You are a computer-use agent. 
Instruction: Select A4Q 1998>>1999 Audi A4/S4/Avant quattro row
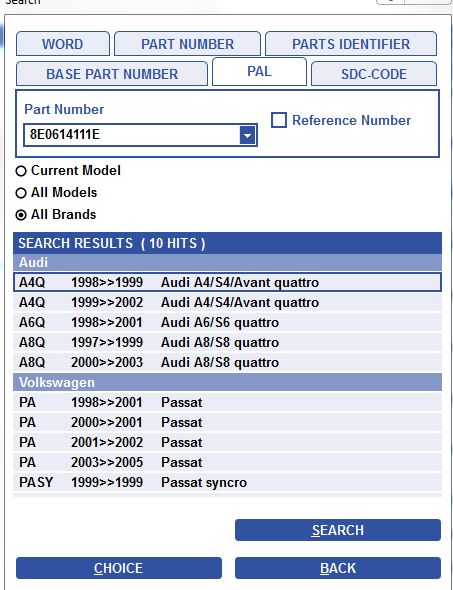pyautogui.click(x=227, y=282)
